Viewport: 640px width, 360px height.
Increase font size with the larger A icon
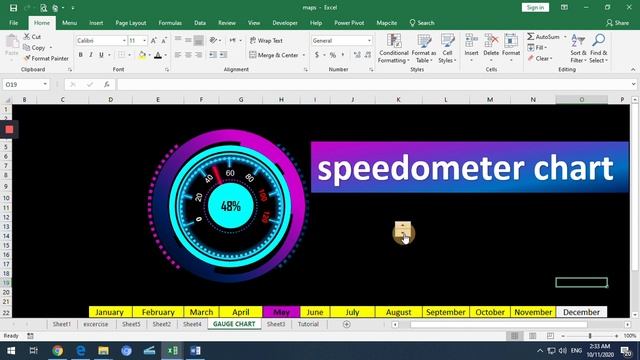tap(153, 41)
